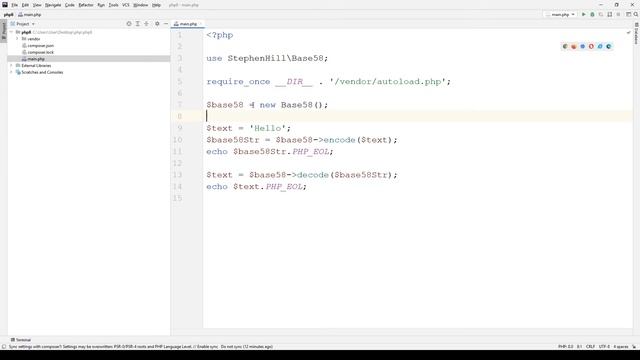Click the StephenHill\Base58 use statement
Viewport: 640px width, 360px height.
tap(267, 58)
